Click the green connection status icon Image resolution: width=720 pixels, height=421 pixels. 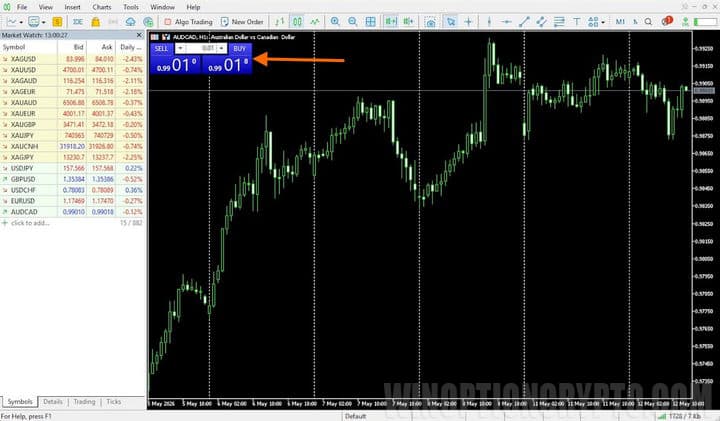coord(685,22)
